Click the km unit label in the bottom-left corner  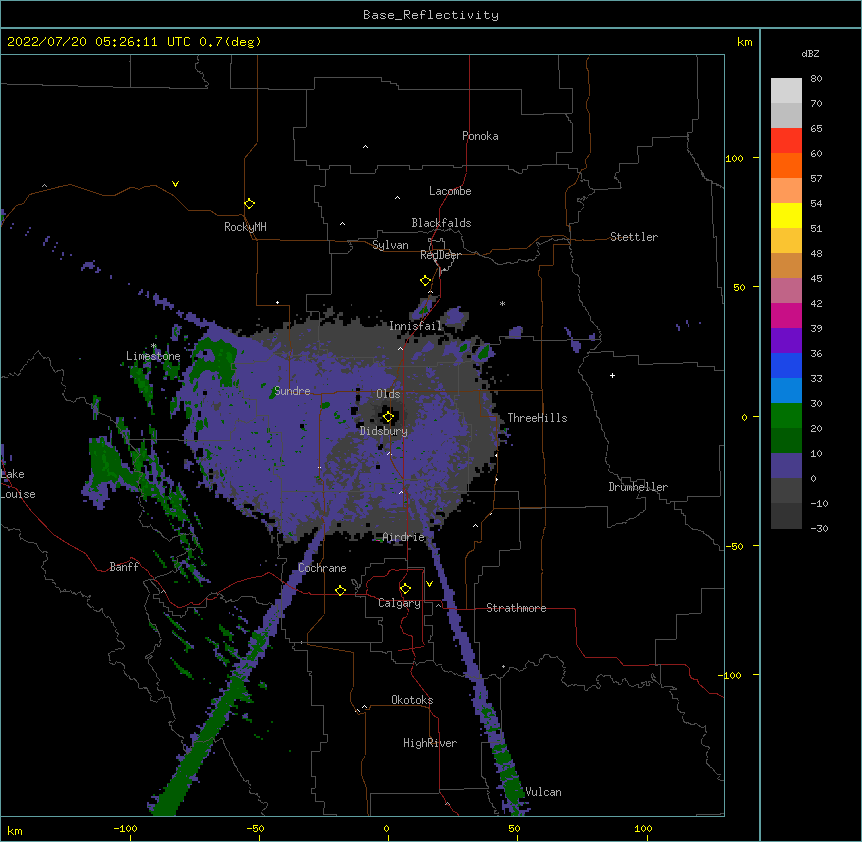[15, 831]
